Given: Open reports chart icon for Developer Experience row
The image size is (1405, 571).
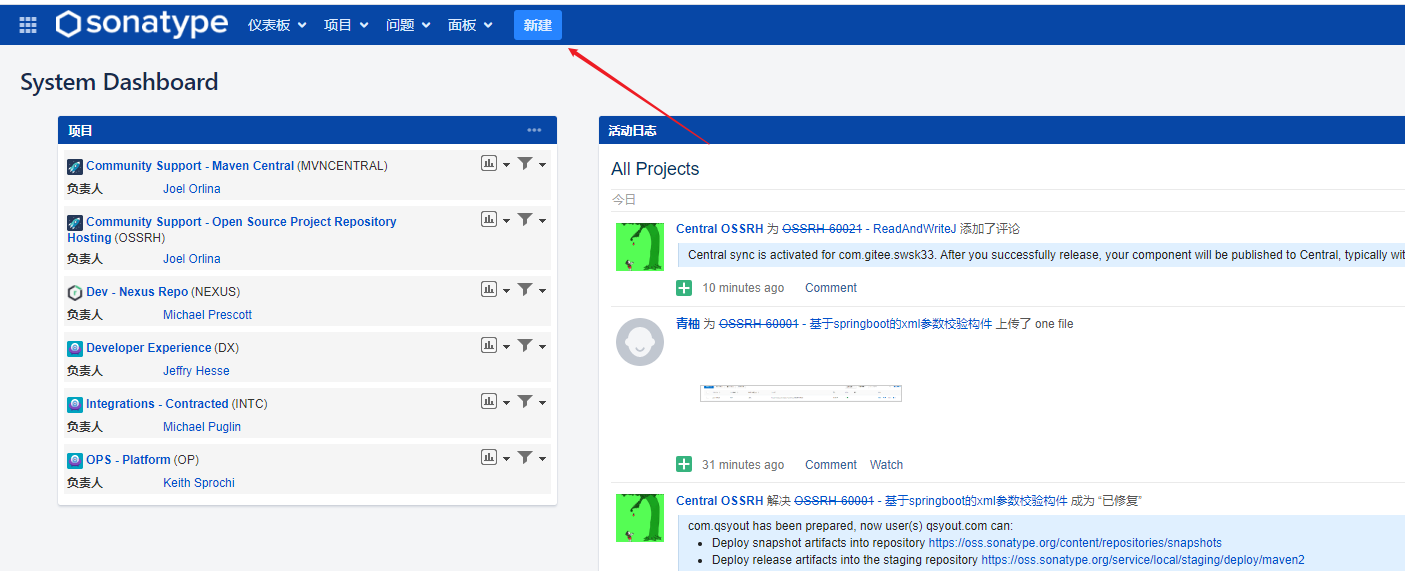Looking at the screenshot, I should [x=489, y=345].
